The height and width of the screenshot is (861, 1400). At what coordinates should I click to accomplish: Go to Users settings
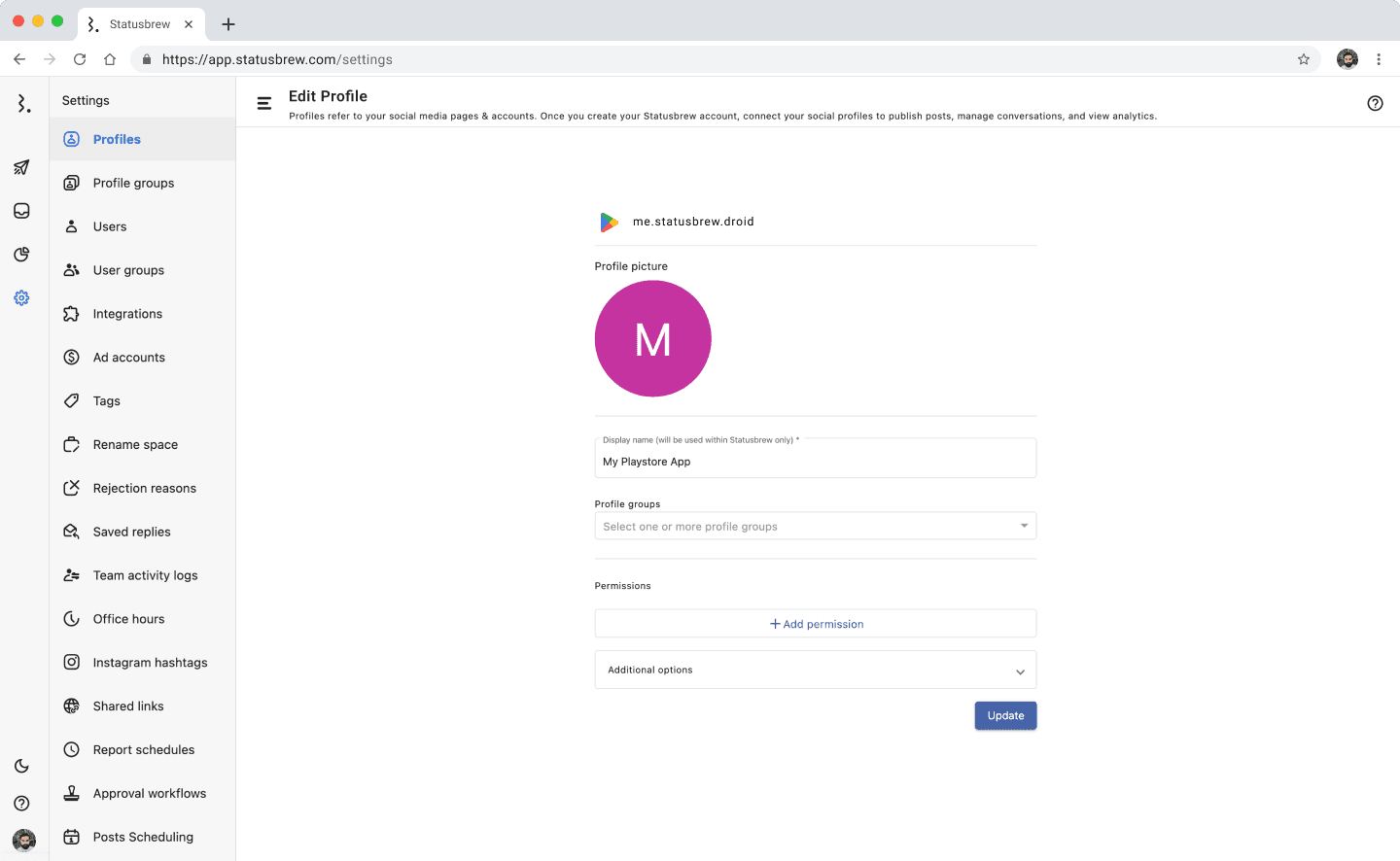pyautogui.click(x=143, y=226)
